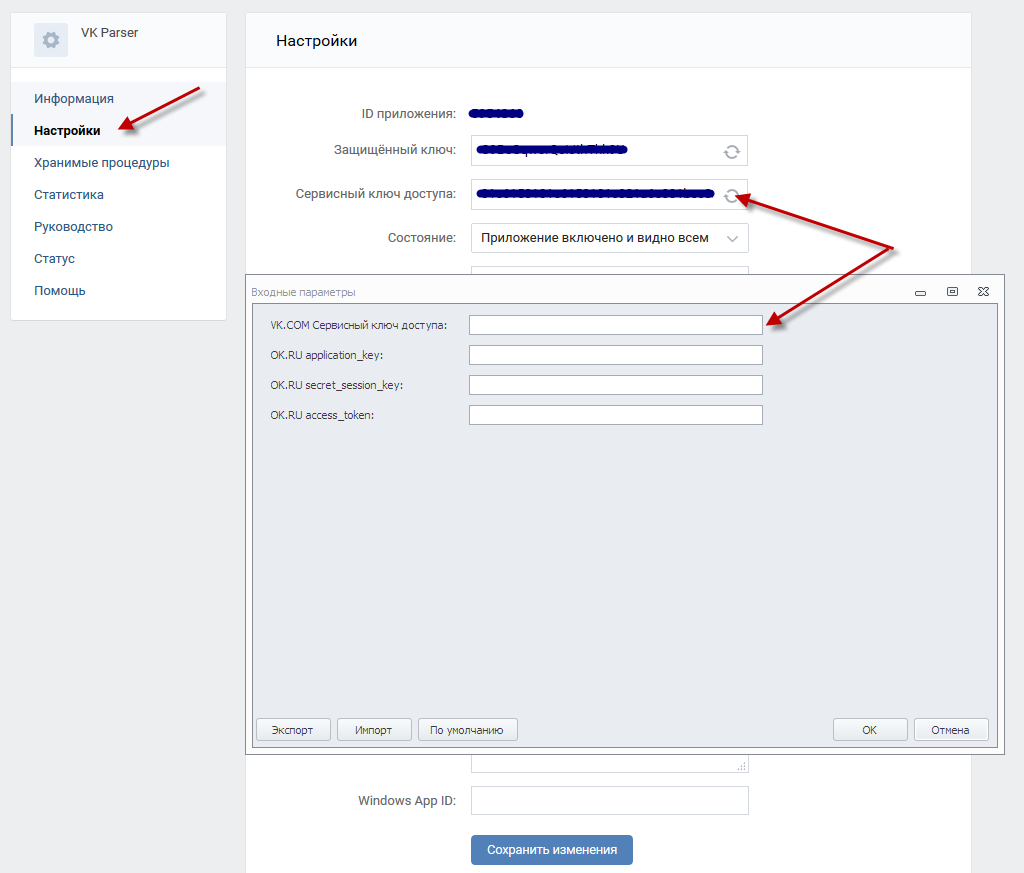
Task: Click the По умолчанию button
Action: coord(467,730)
